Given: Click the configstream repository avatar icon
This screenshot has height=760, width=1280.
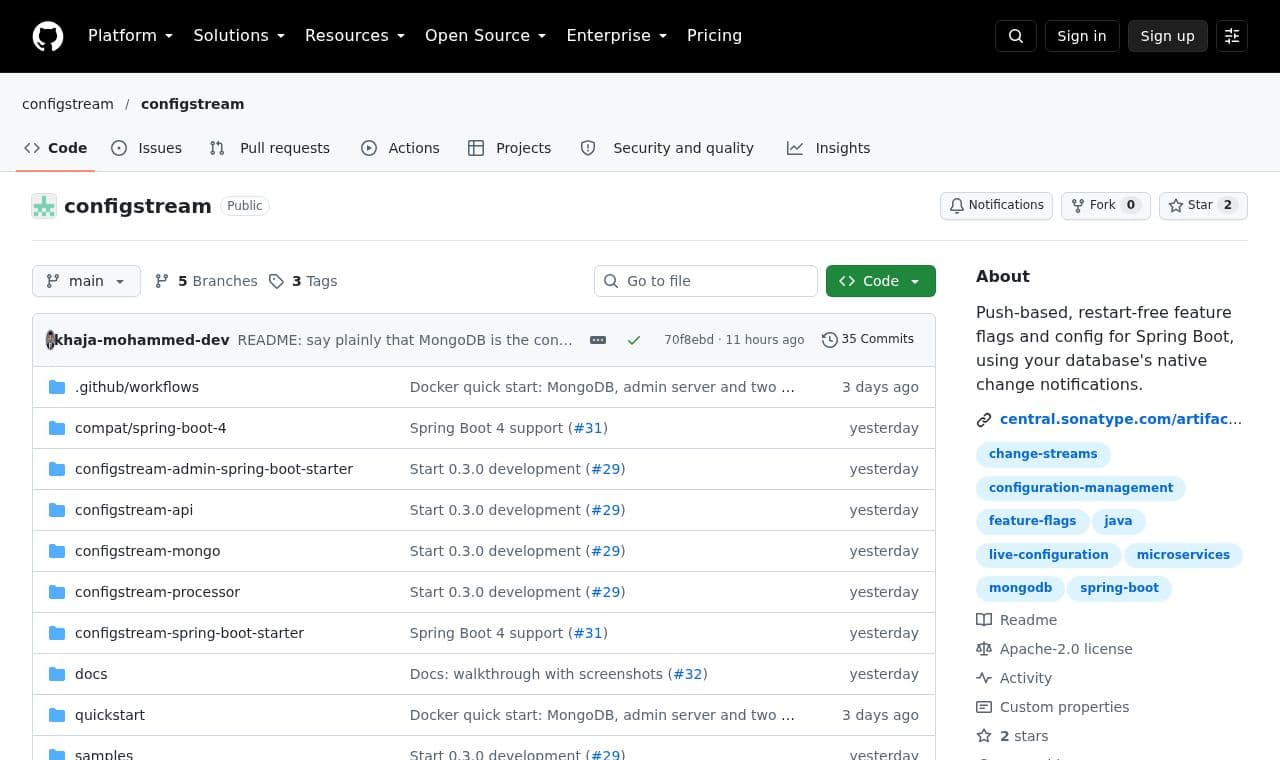Looking at the screenshot, I should point(44,206).
